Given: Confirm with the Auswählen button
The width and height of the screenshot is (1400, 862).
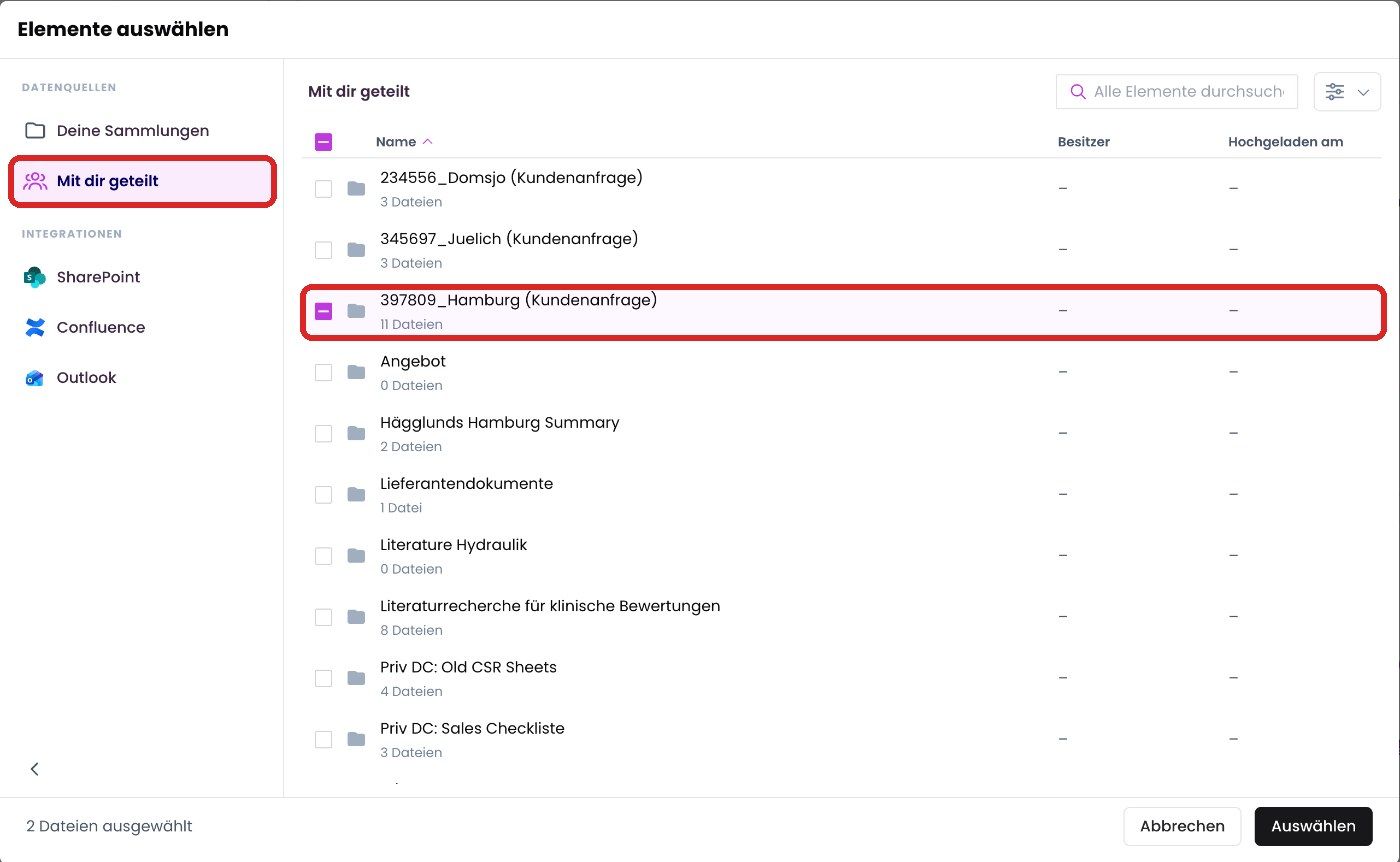Looking at the screenshot, I should tap(1313, 826).
